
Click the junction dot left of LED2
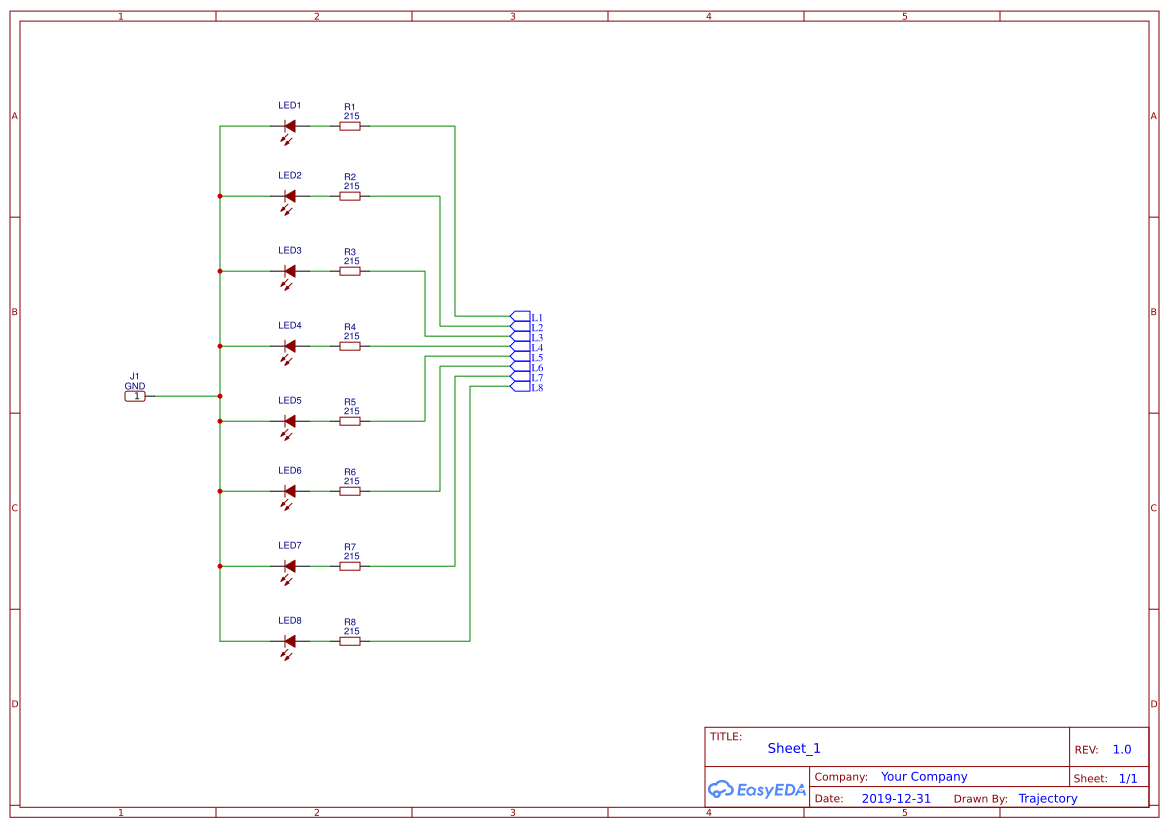(x=219, y=196)
